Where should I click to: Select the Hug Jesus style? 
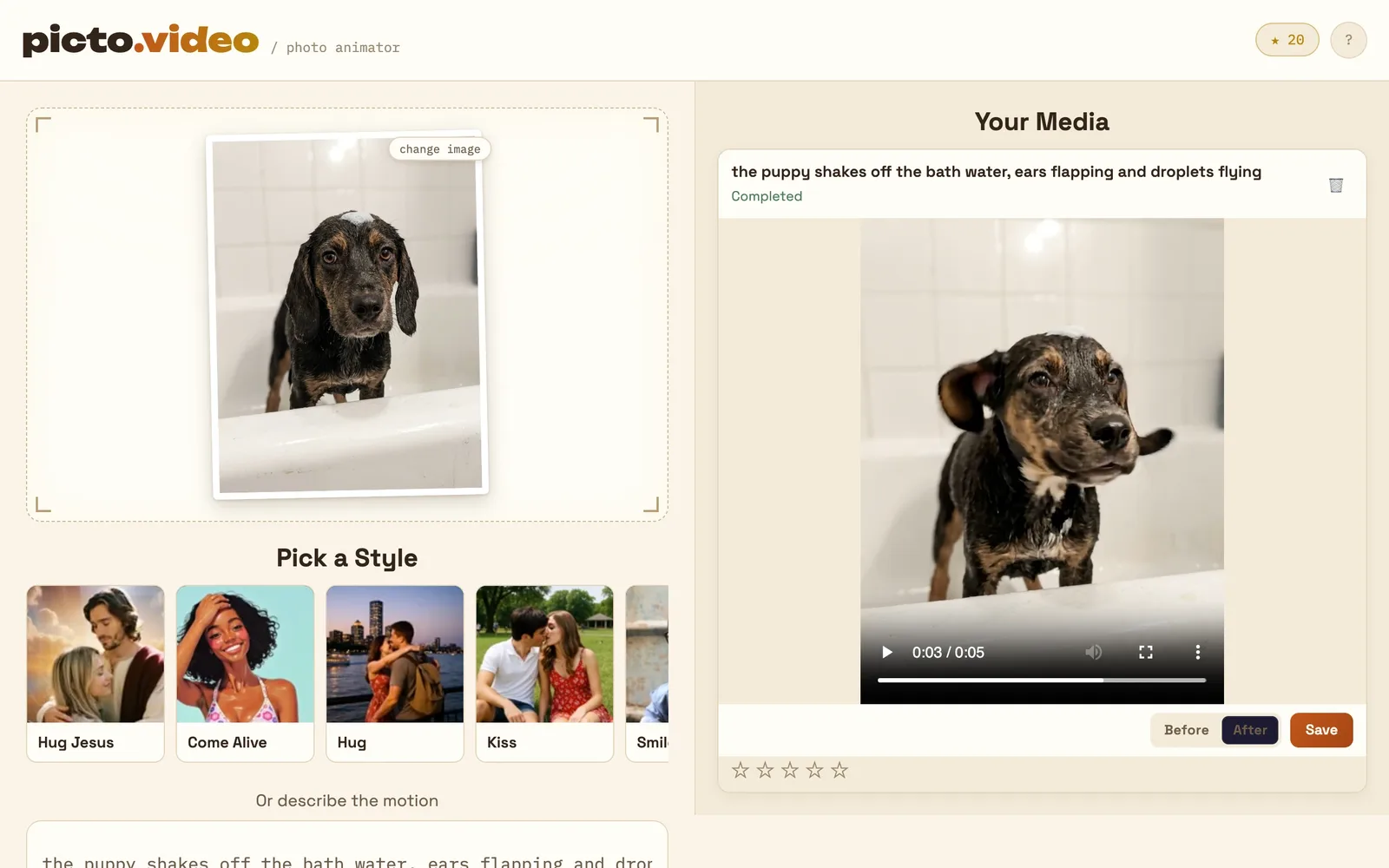click(x=95, y=674)
